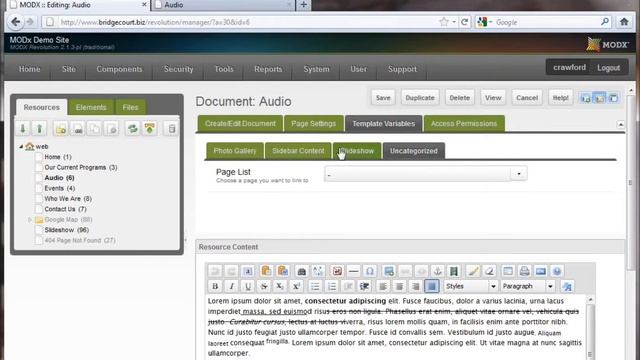The image size is (640, 360).
Task: Collapse the web root tree node
Action: coord(21,146)
